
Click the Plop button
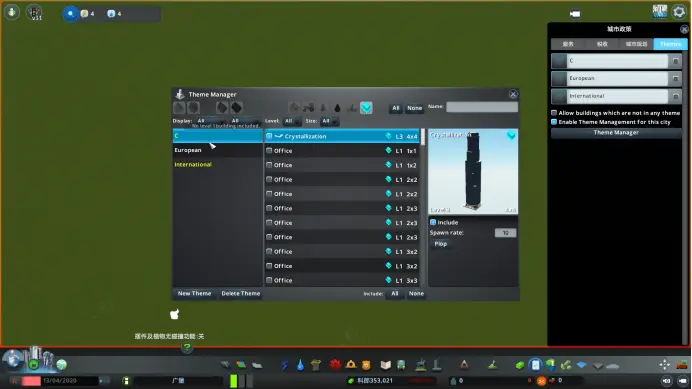click(440, 244)
